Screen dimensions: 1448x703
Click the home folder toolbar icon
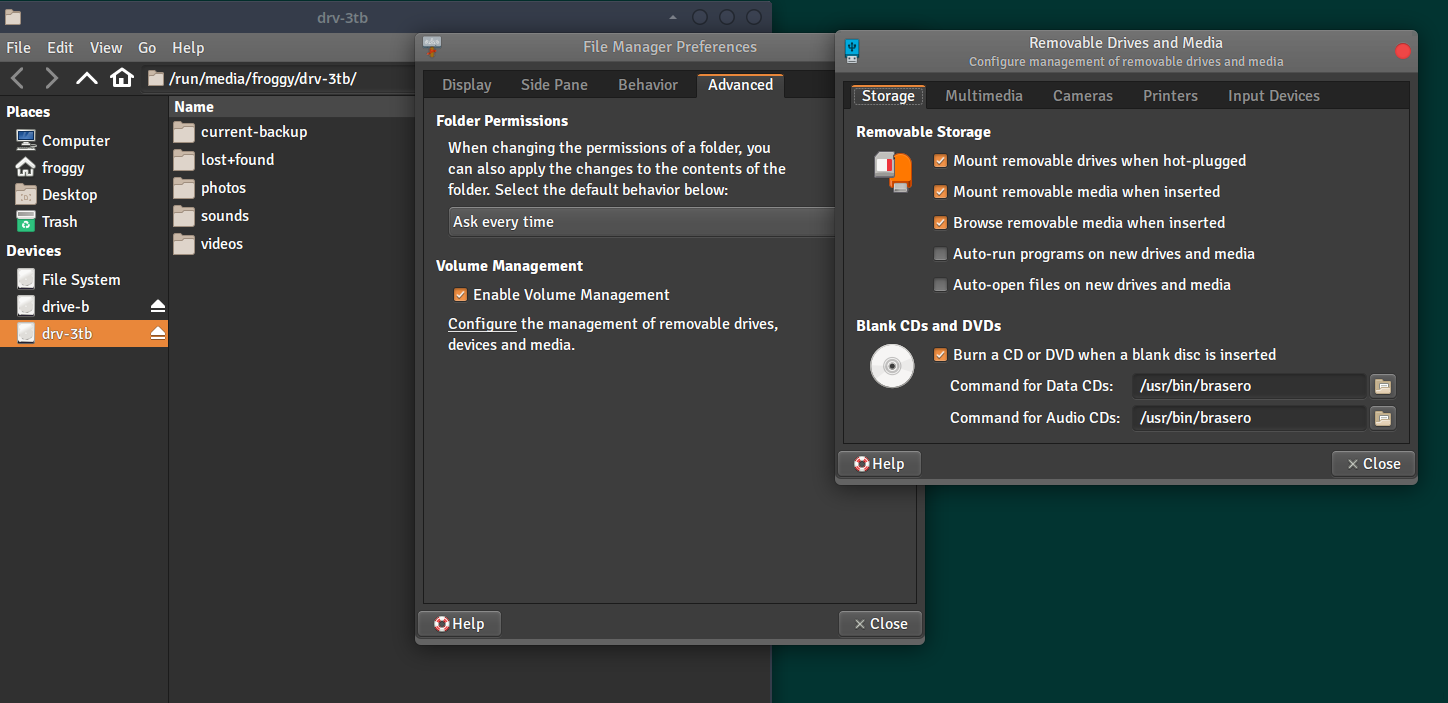pos(122,78)
